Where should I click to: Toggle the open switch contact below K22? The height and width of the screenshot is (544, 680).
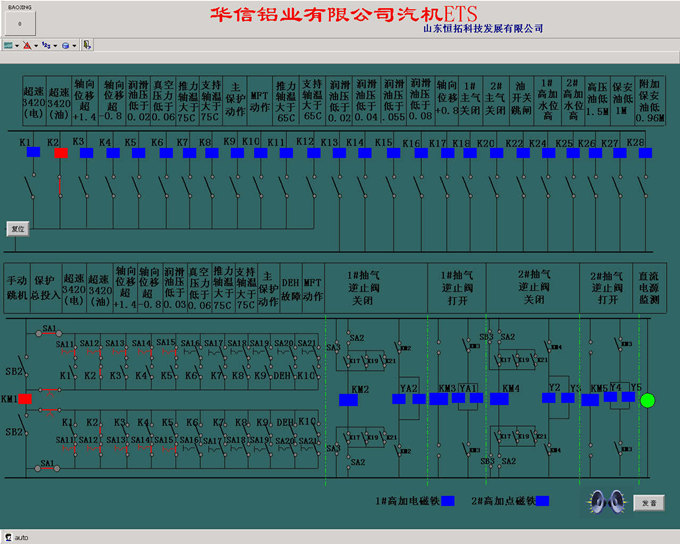520,187
